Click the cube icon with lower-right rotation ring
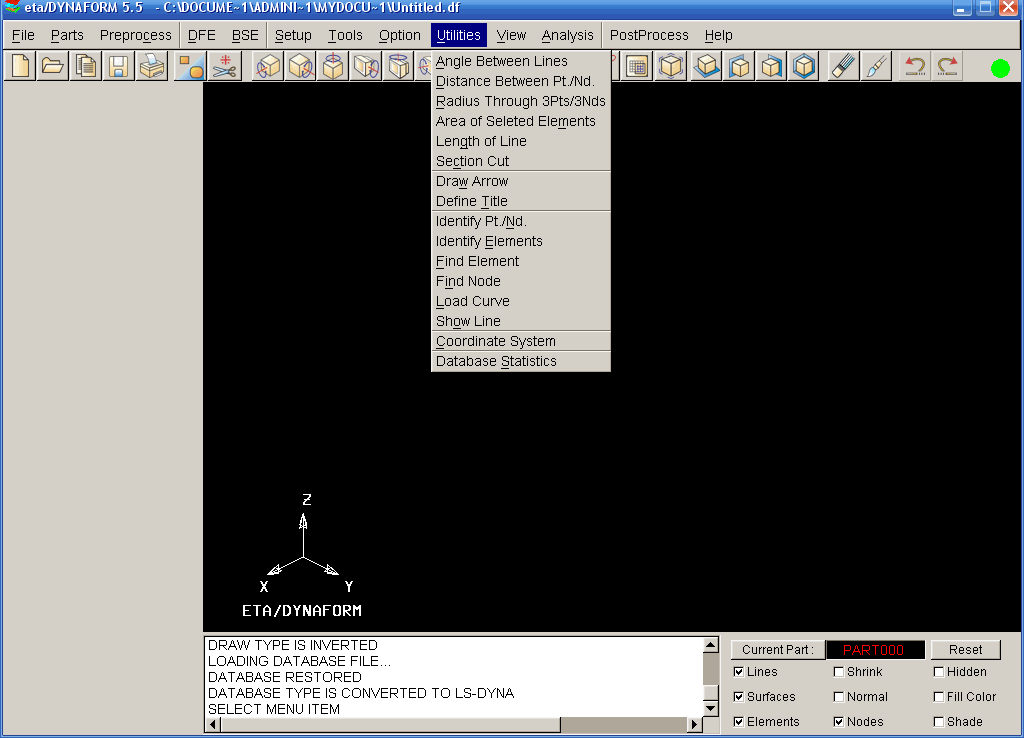1024x738 pixels. click(300, 66)
